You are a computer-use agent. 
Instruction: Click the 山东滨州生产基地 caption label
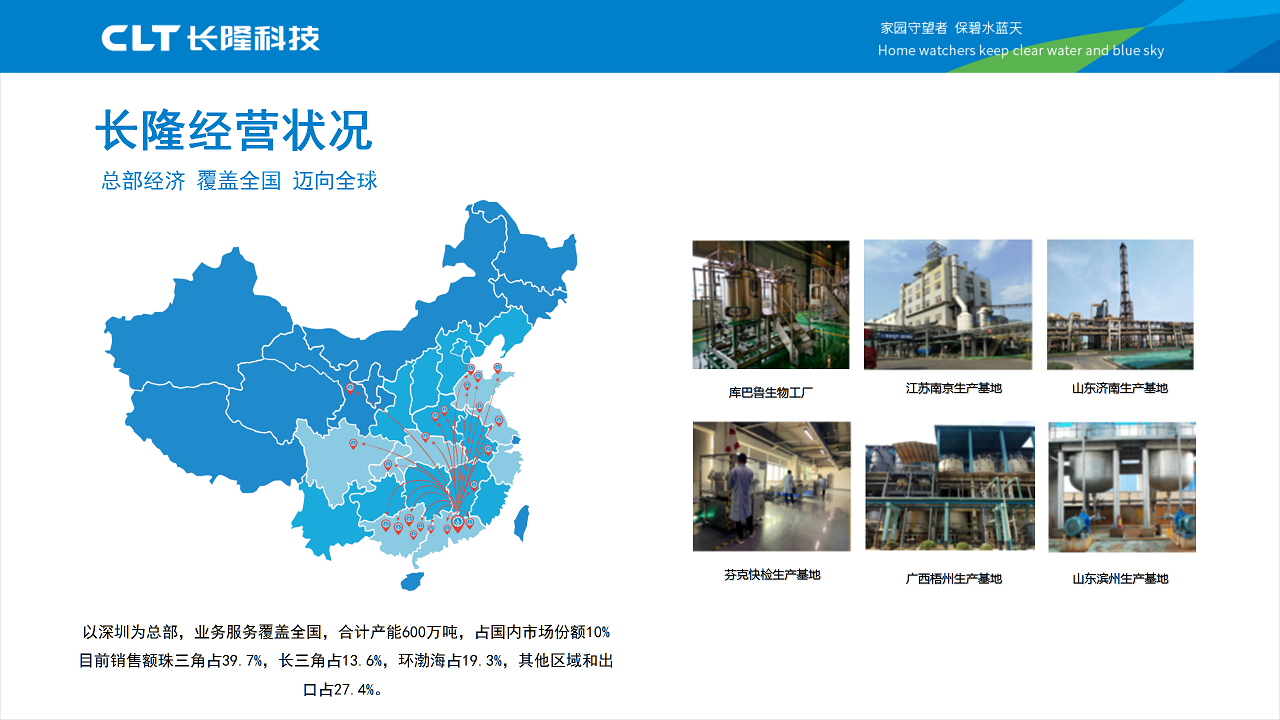click(x=1120, y=579)
